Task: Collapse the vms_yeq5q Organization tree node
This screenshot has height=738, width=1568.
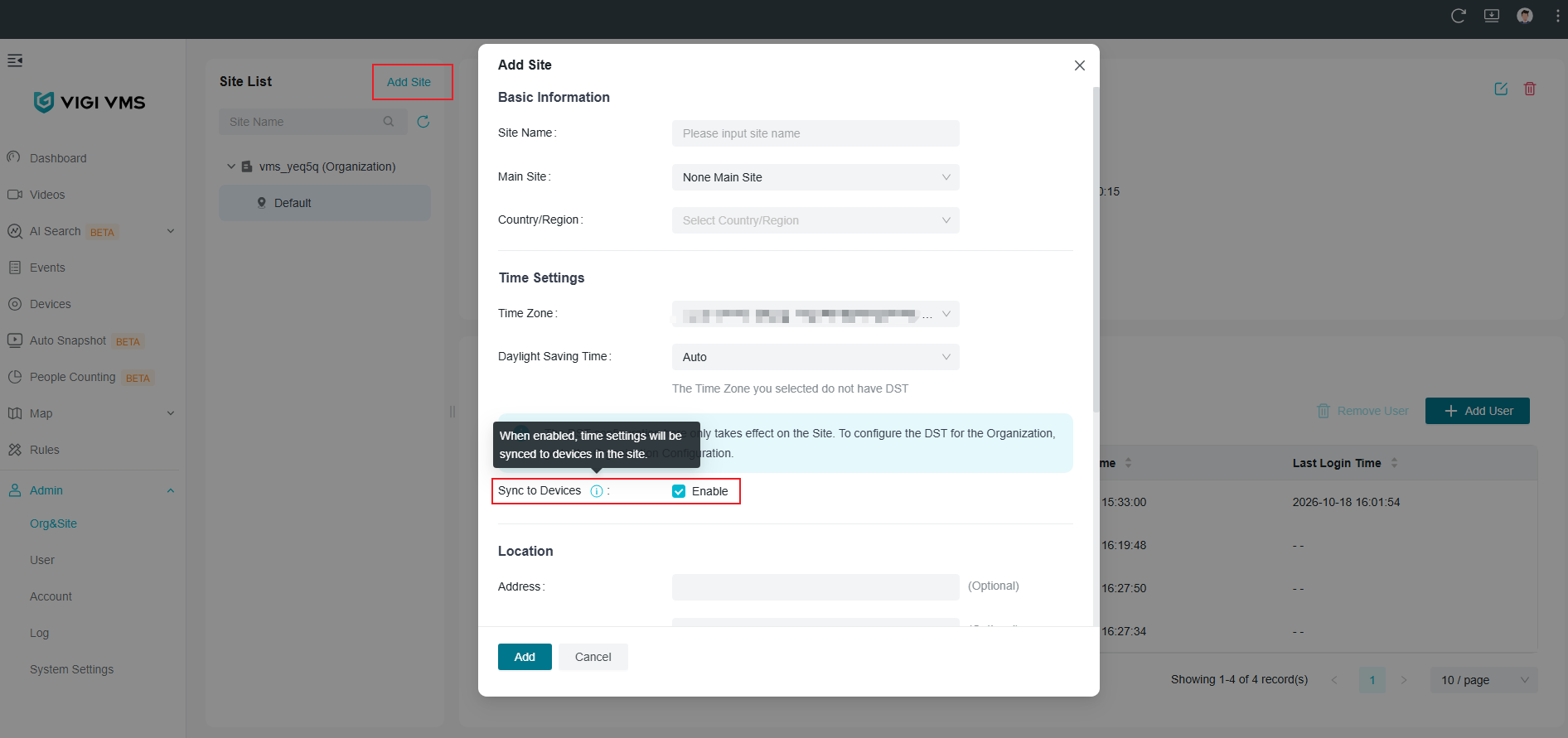Action: click(231, 166)
